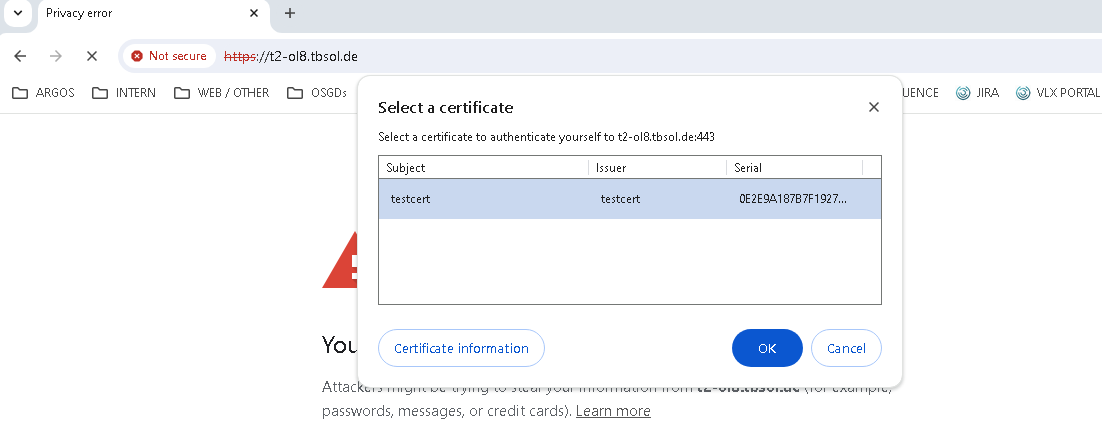Open a new tab with plus icon
1102x429 pixels.
290,13
